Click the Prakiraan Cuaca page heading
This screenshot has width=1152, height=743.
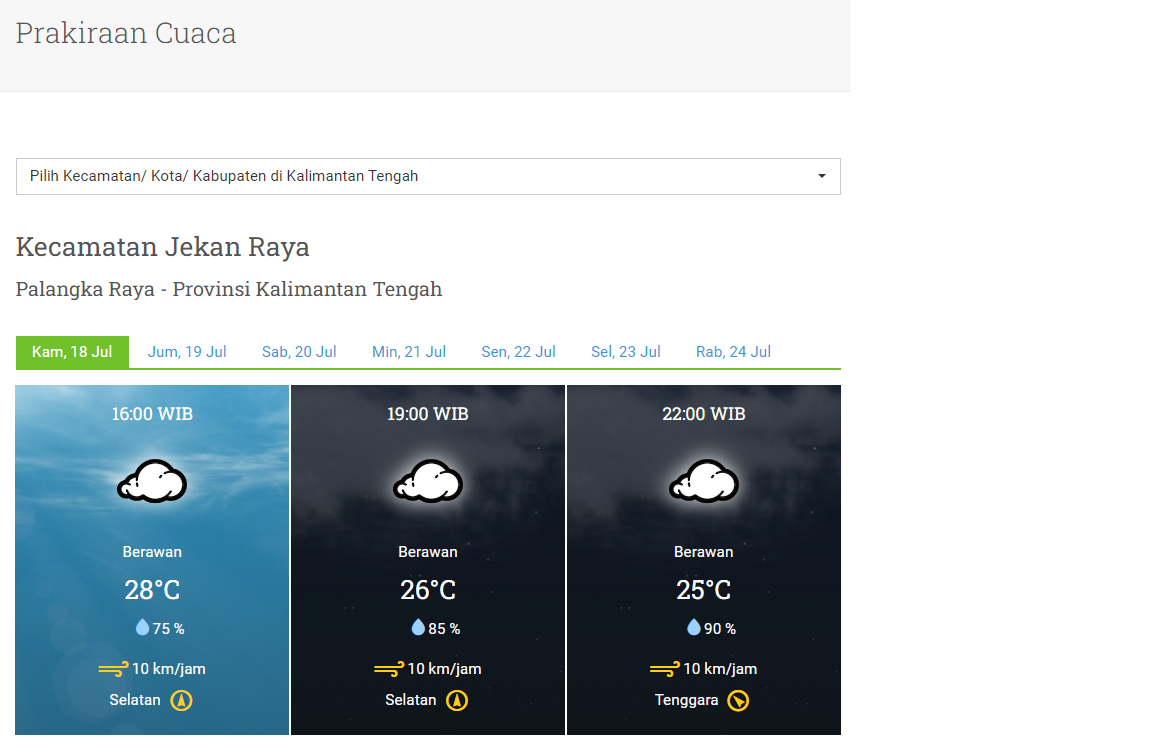click(126, 33)
